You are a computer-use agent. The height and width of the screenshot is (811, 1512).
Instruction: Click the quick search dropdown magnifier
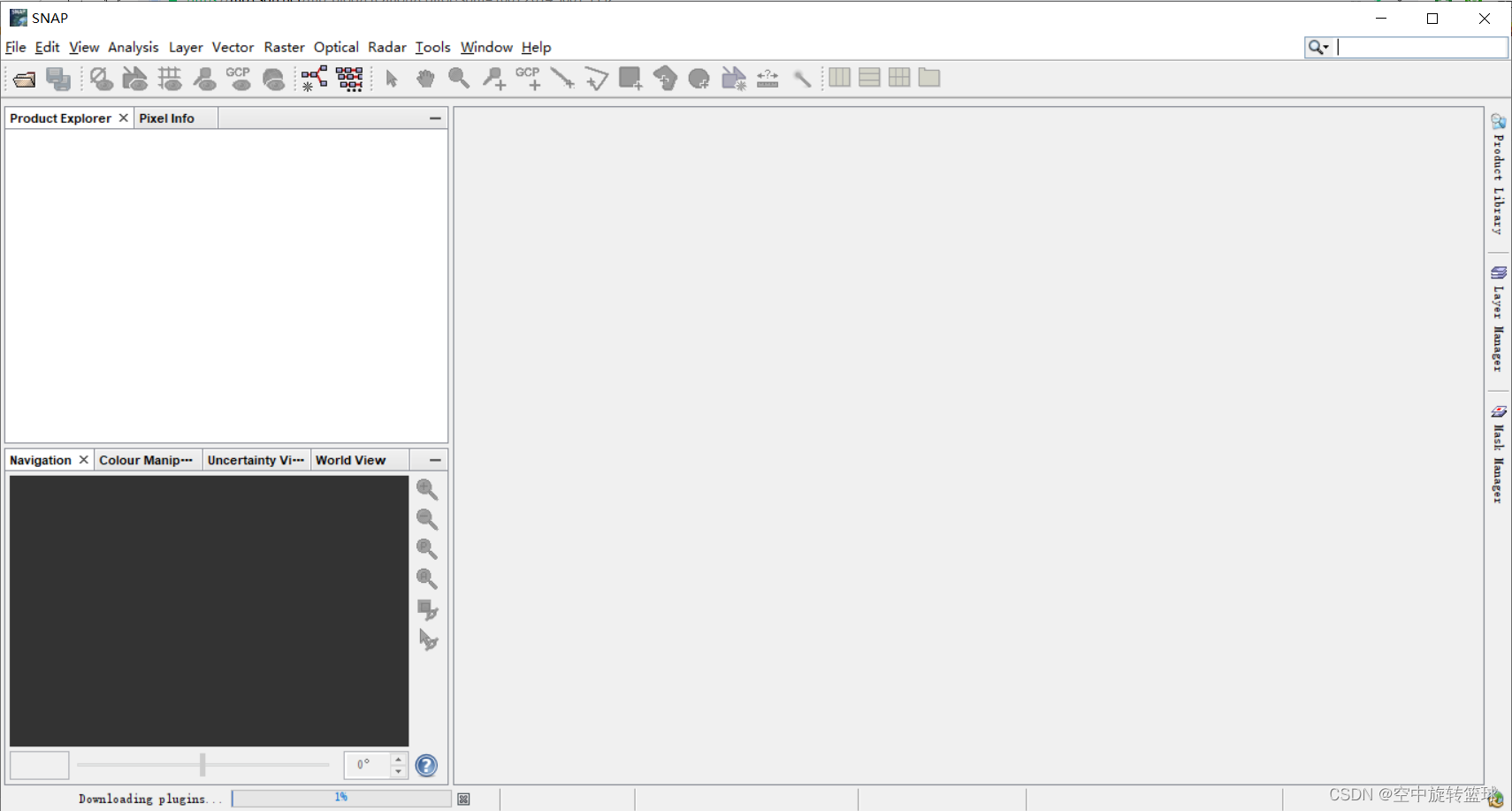[x=1318, y=47]
